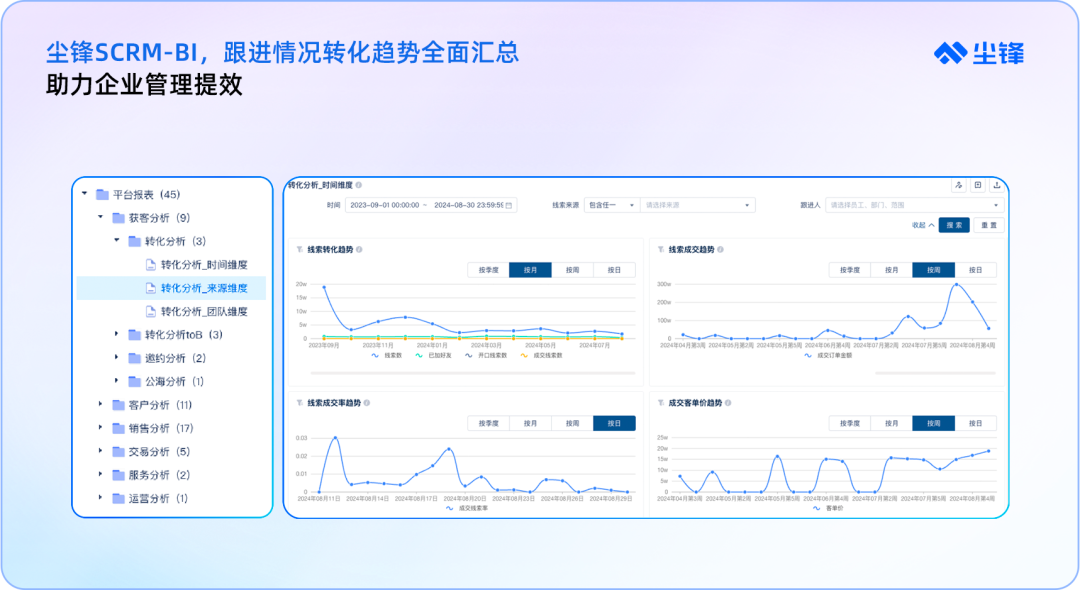The height and width of the screenshot is (590, 1080).
Task: Click document icon of 转化分析_来源维度 report
Action: 151,288
